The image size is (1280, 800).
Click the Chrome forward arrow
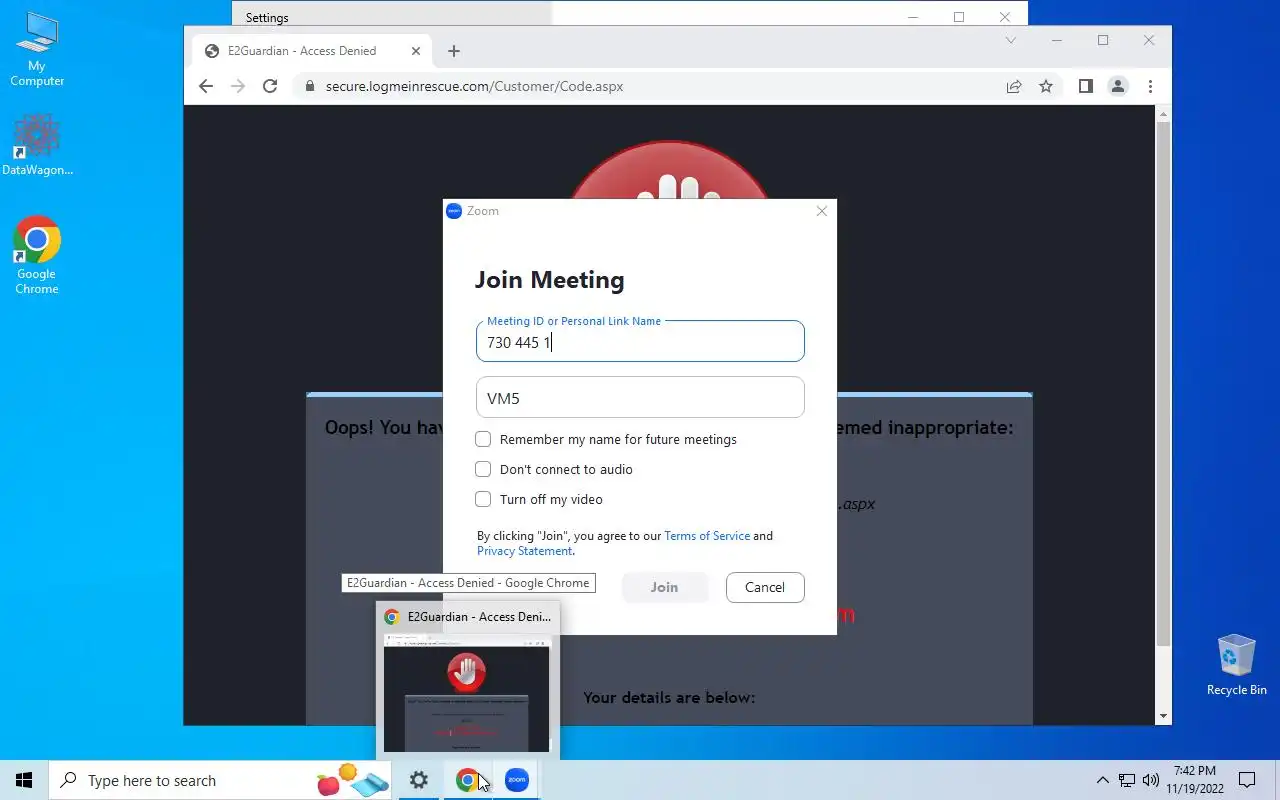click(x=238, y=86)
